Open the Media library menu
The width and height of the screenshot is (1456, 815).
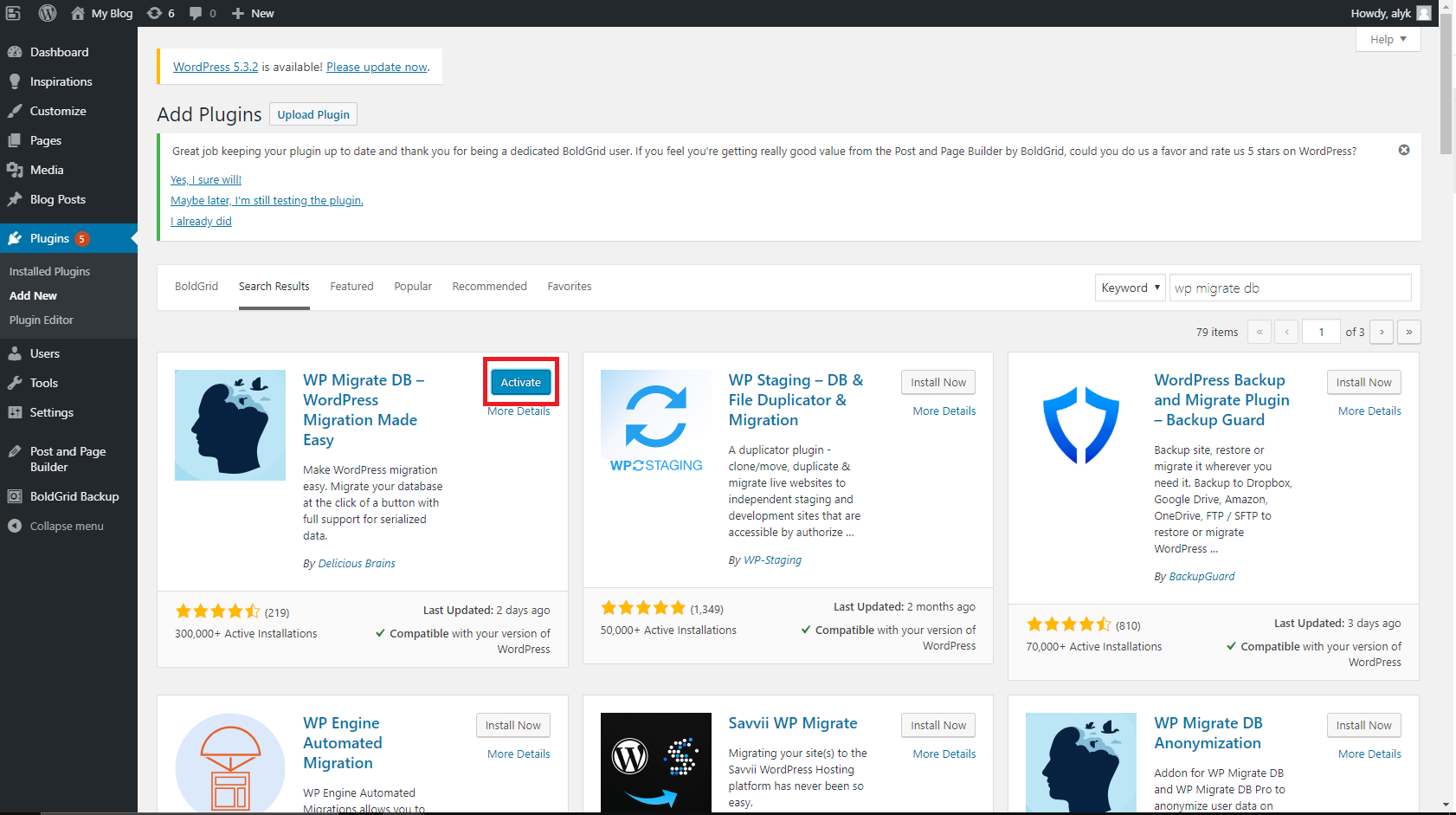(47, 170)
